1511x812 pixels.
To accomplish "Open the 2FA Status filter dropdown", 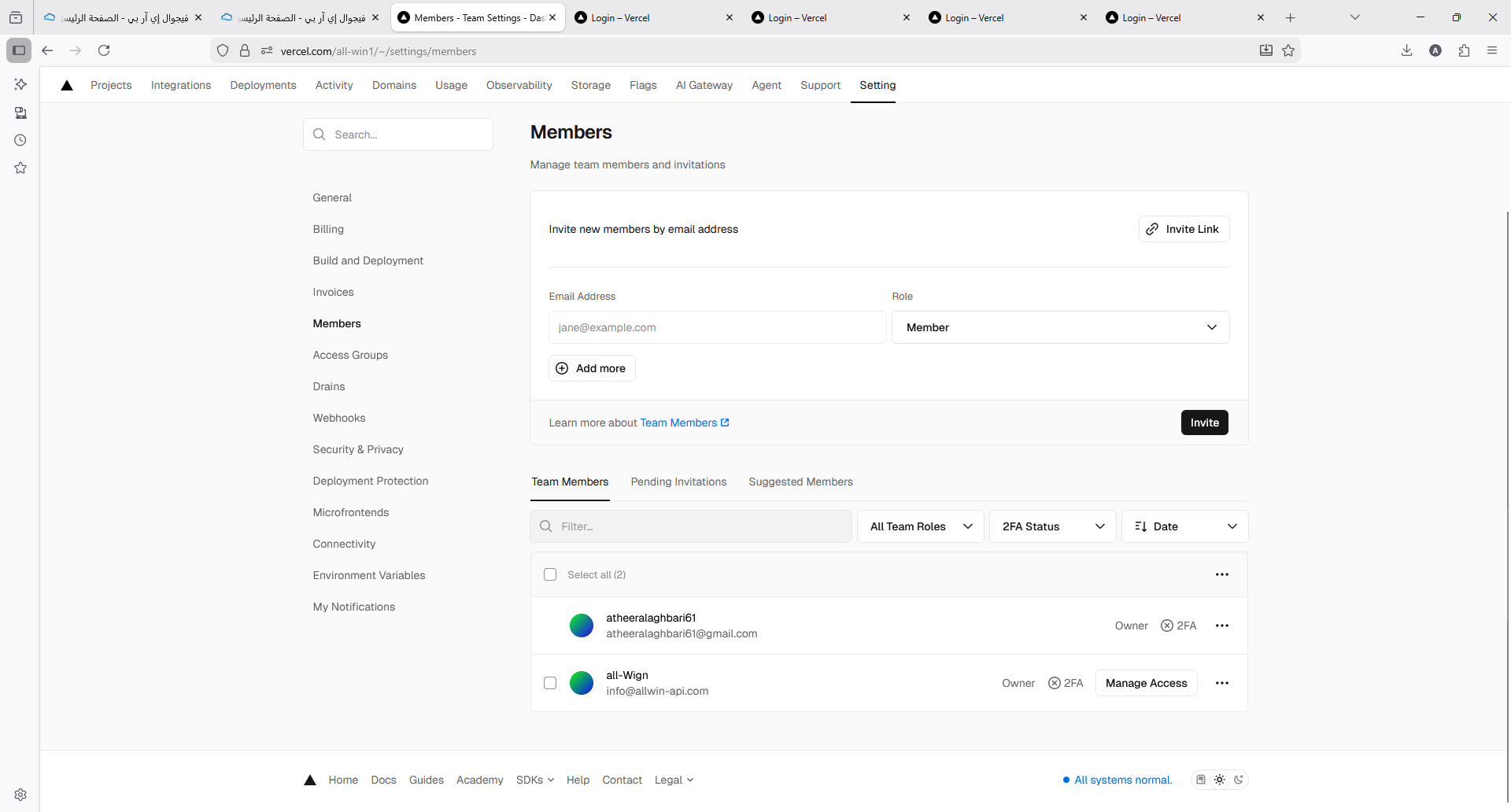I will (x=1052, y=526).
